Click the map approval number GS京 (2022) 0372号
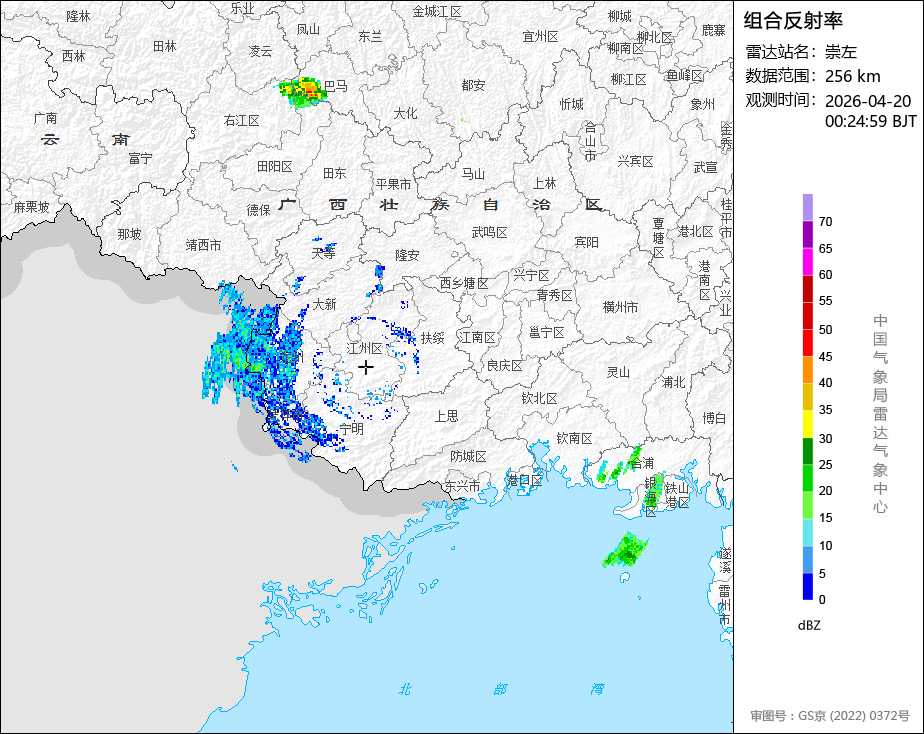Image resolution: width=924 pixels, height=734 pixels. click(854, 716)
